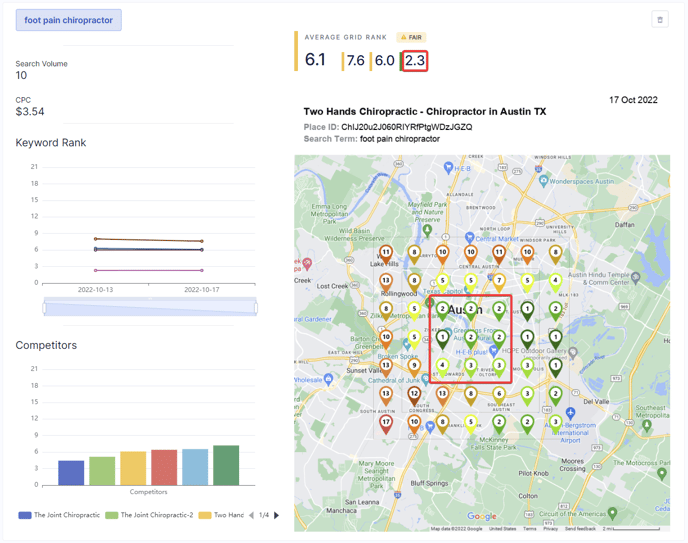Click the Central Market map marker
This screenshot has width=688, height=543.
[x=468, y=239]
